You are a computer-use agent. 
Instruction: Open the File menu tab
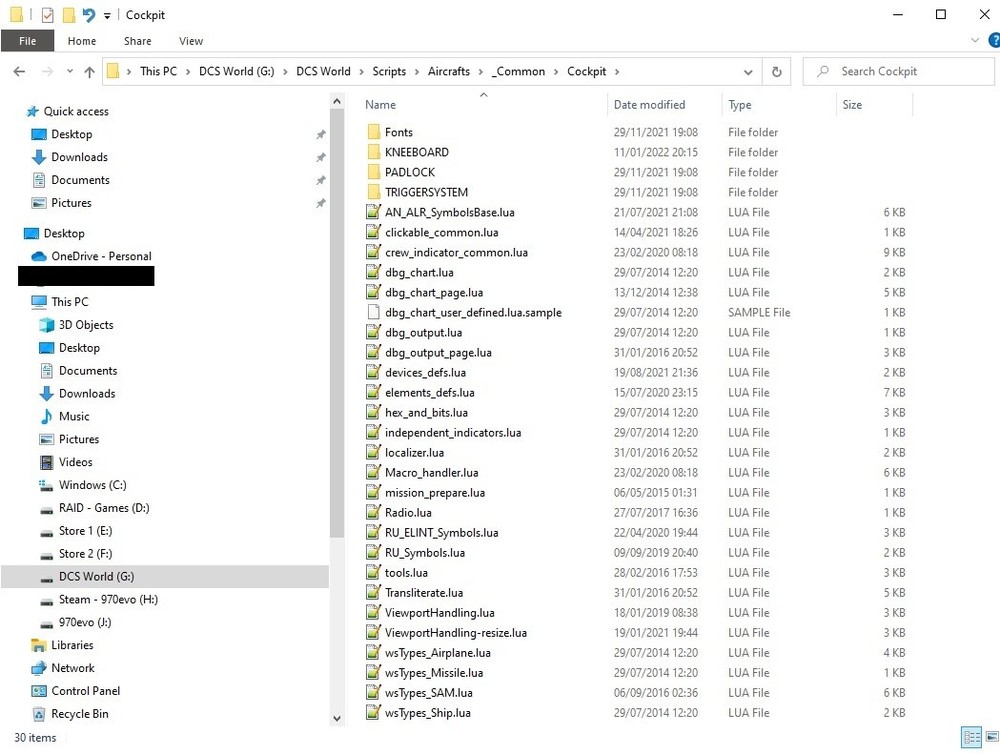(27, 41)
